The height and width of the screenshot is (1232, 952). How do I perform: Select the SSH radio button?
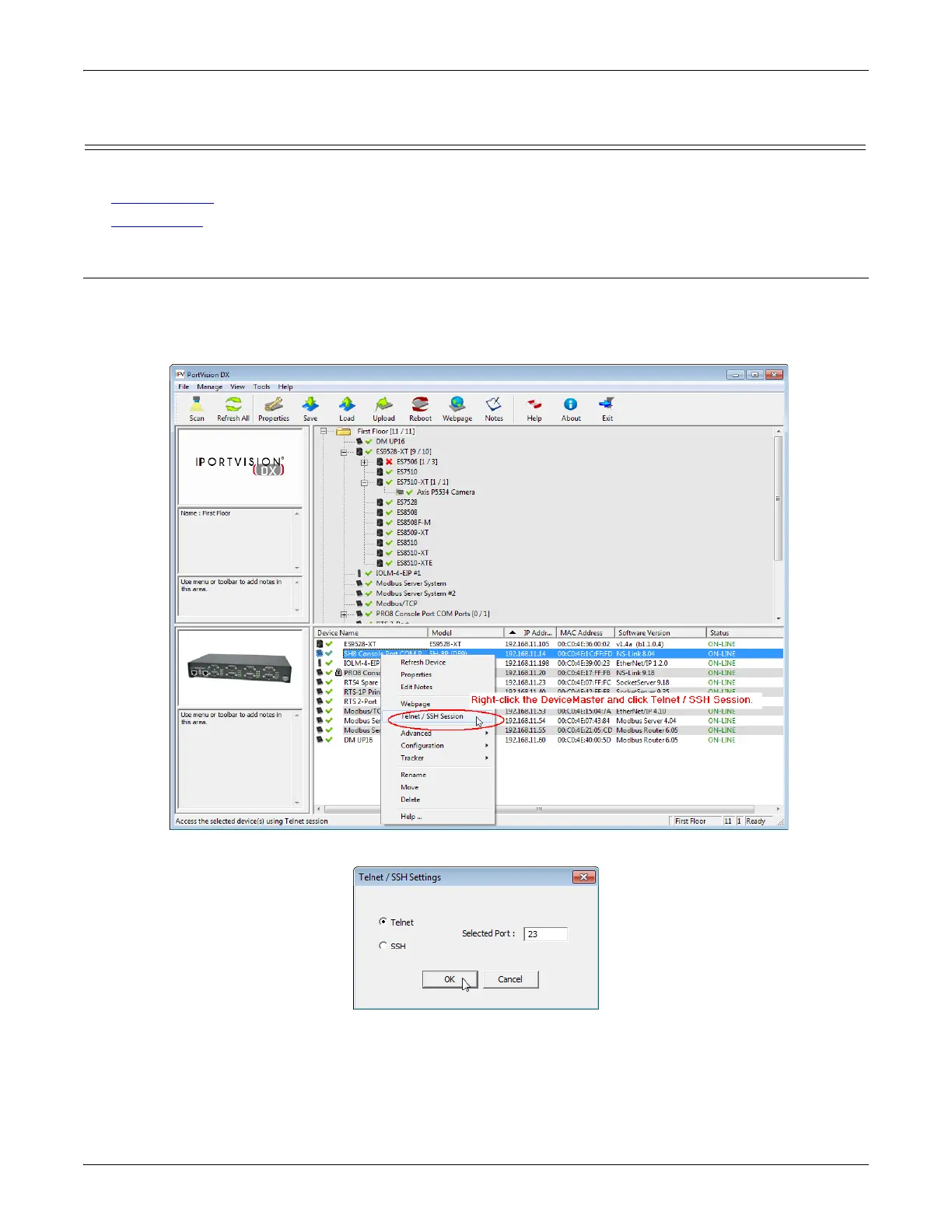tap(383, 946)
